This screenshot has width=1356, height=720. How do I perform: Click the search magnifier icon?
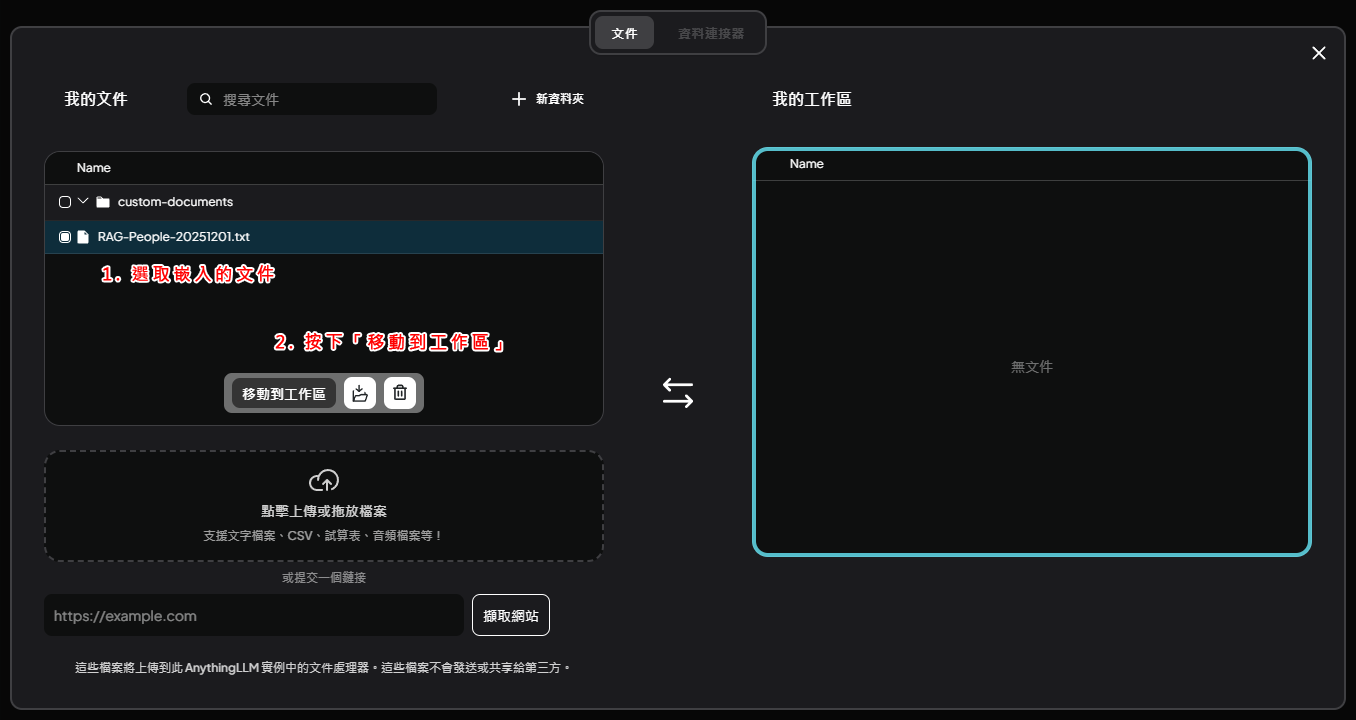206,99
